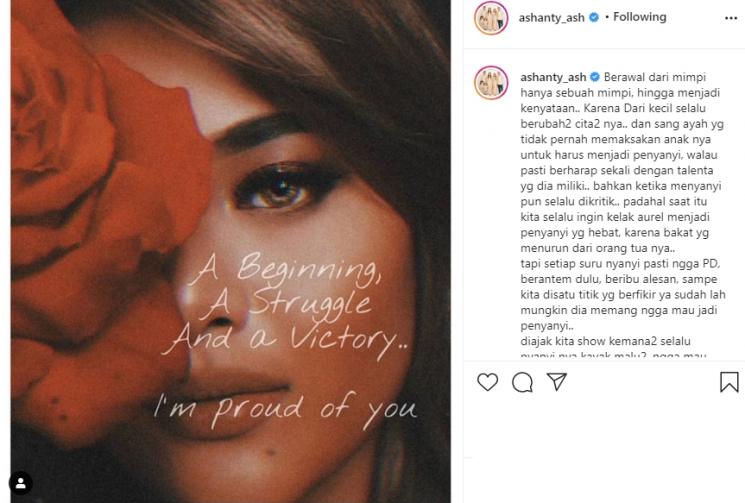The image size is (745, 503).
Task: Like the post with the heart icon
Action: click(x=488, y=382)
